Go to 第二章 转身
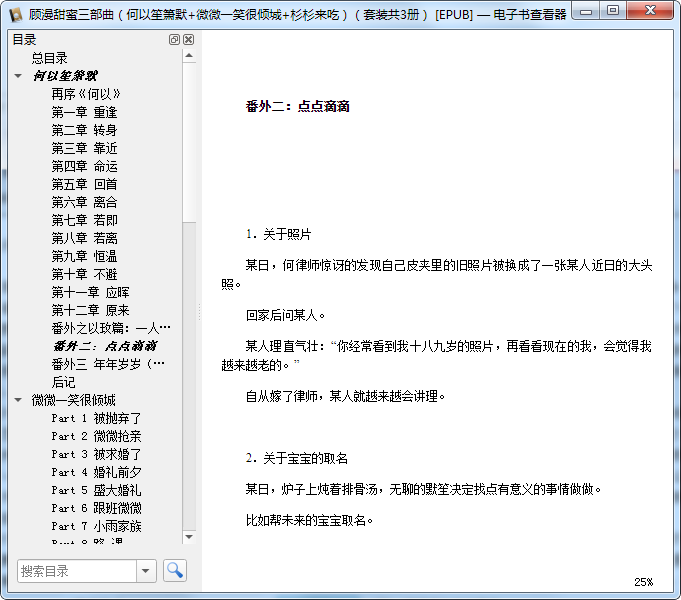The width and height of the screenshot is (681, 600). click(84, 130)
